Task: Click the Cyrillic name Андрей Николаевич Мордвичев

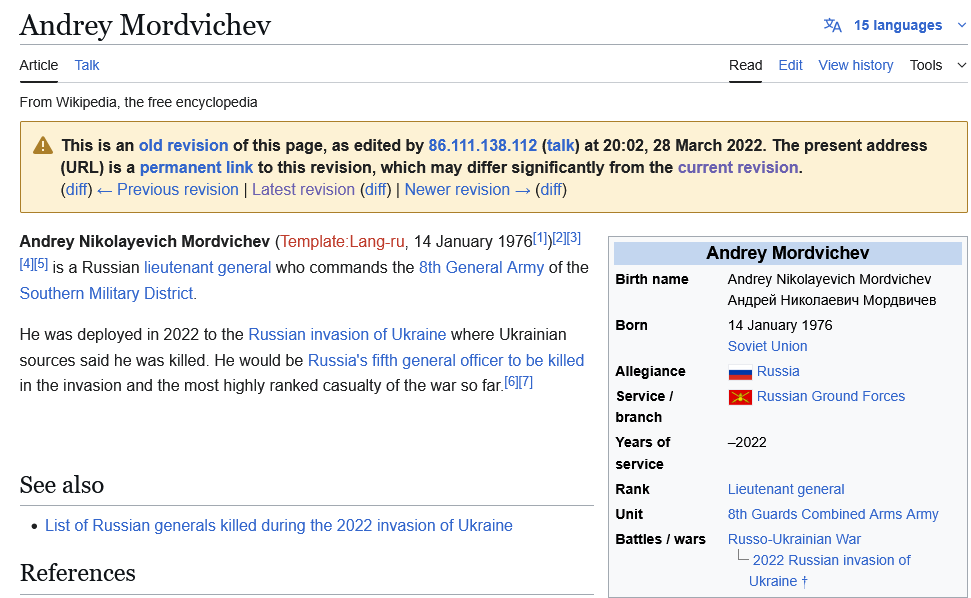Action: click(x=832, y=300)
